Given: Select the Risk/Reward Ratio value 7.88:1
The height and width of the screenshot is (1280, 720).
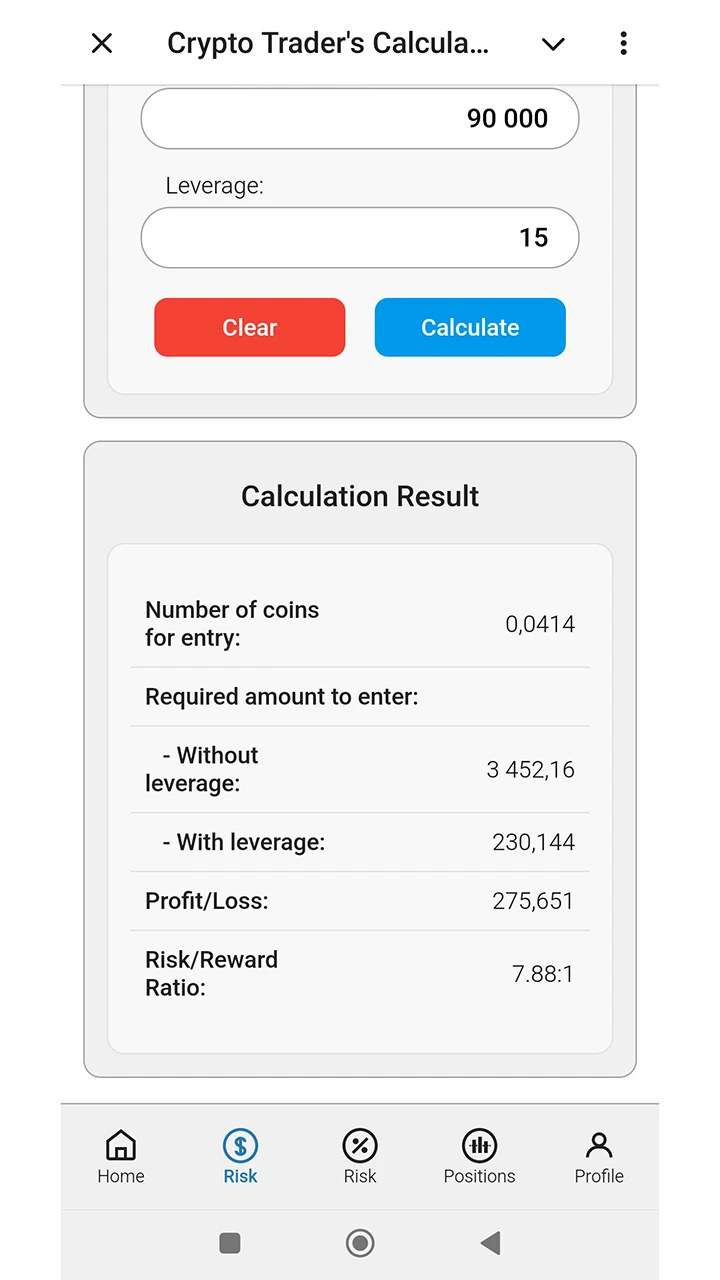Looking at the screenshot, I should 543,974.
